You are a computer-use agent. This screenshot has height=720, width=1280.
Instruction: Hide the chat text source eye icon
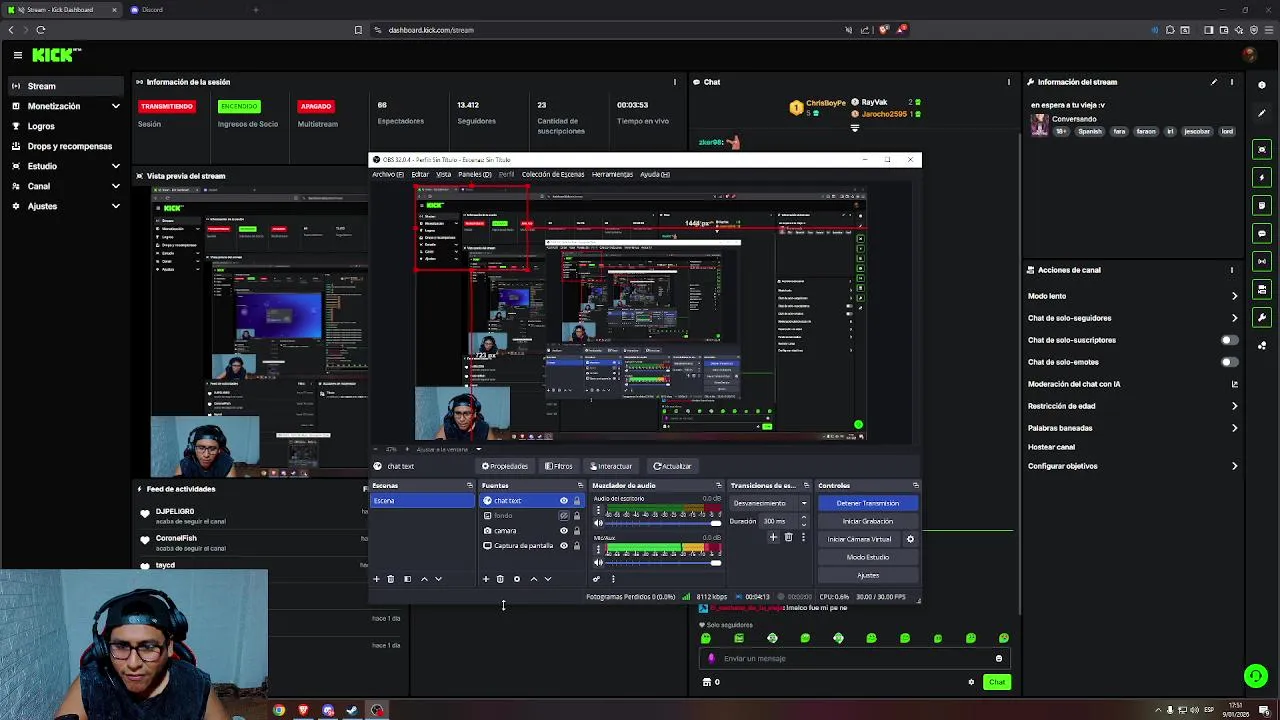coord(563,501)
